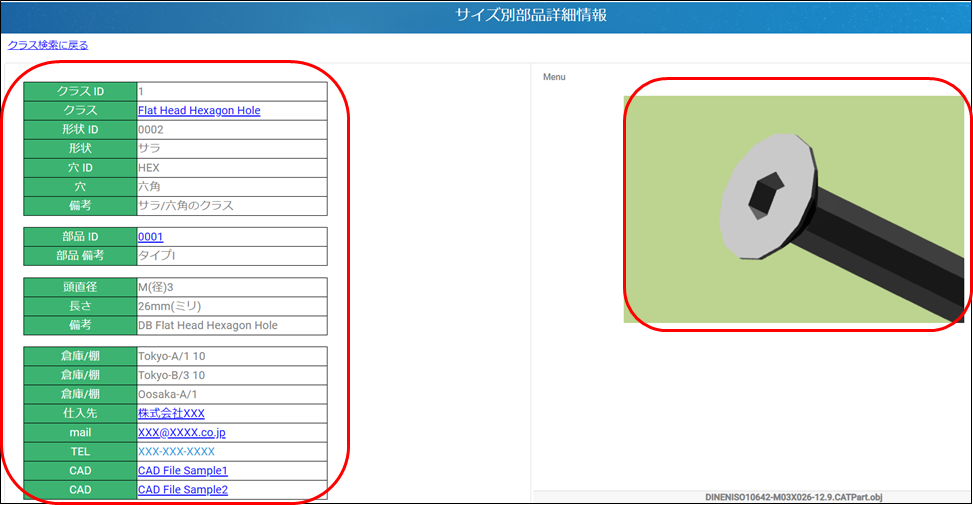Click the 部品 備考 header cell
Screen dimensions: 973x505
(80, 256)
